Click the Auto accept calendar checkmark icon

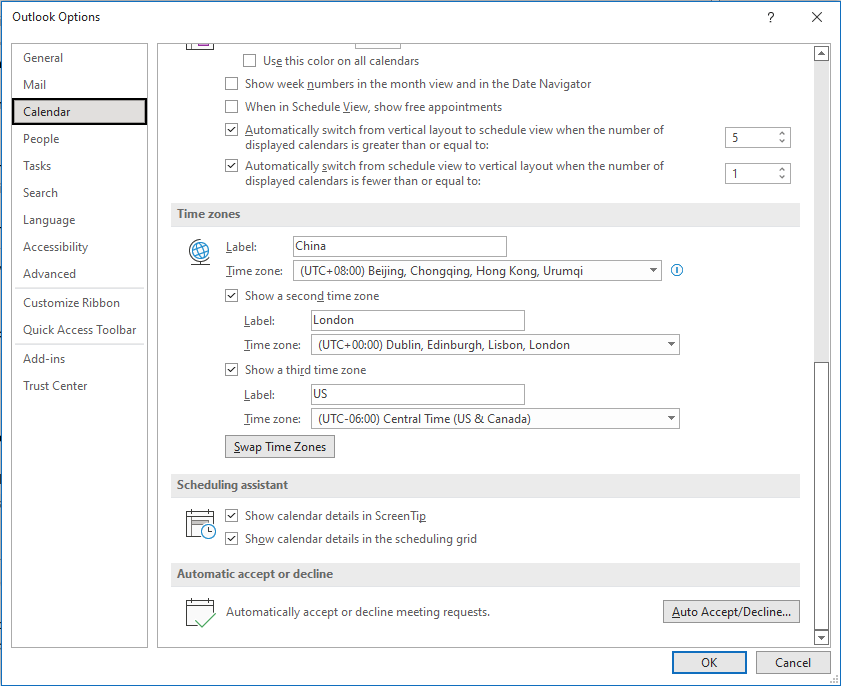click(201, 612)
